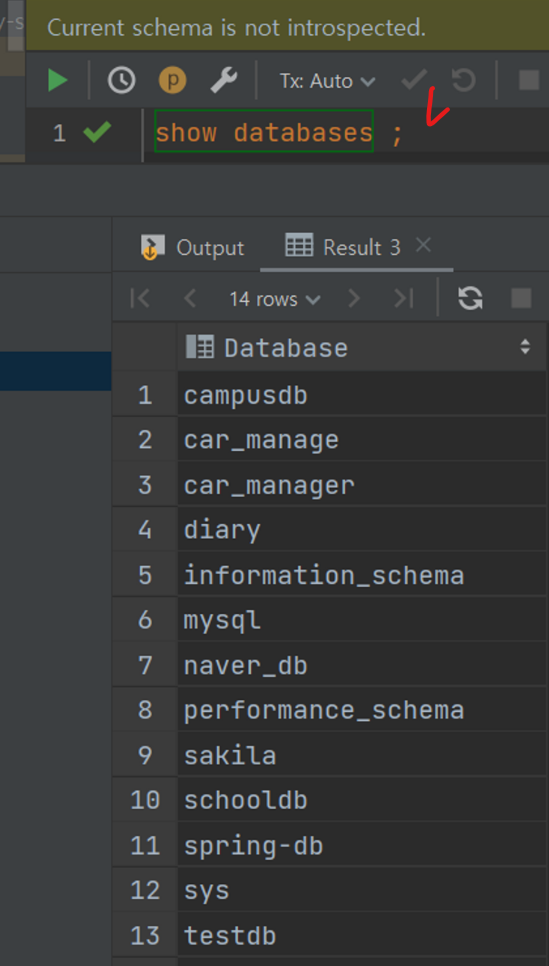Sort by the Database column header arrows
The width and height of the screenshot is (549, 966).
525,347
